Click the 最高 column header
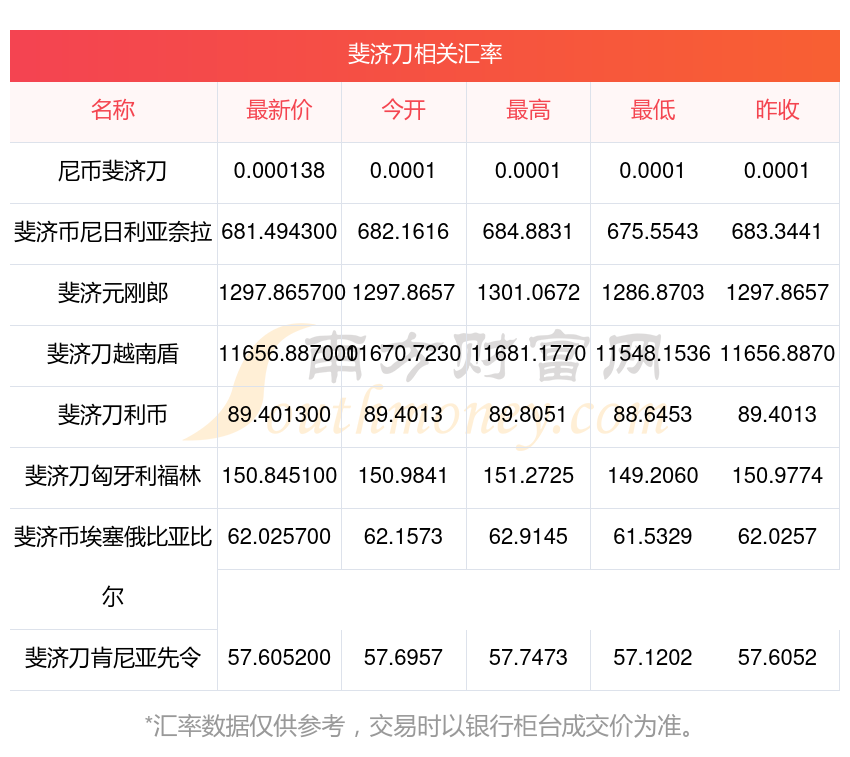Screen dimensions: 850x757 pyautogui.click(x=528, y=110)
